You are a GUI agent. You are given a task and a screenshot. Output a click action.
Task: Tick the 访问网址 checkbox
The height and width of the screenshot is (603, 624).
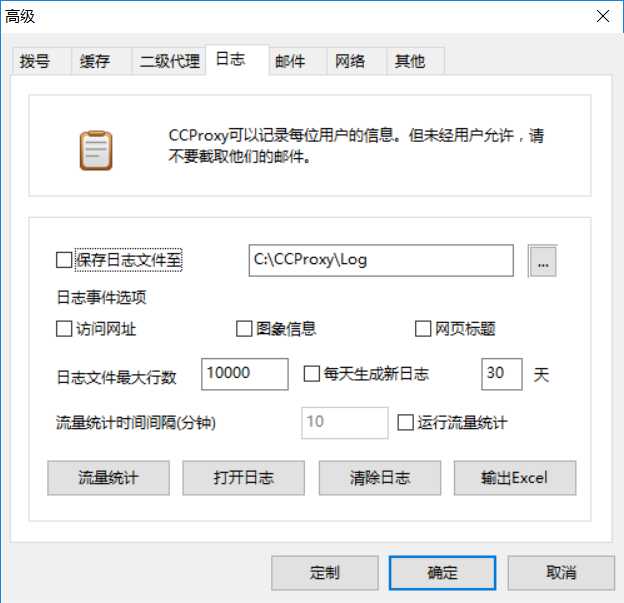64,329
